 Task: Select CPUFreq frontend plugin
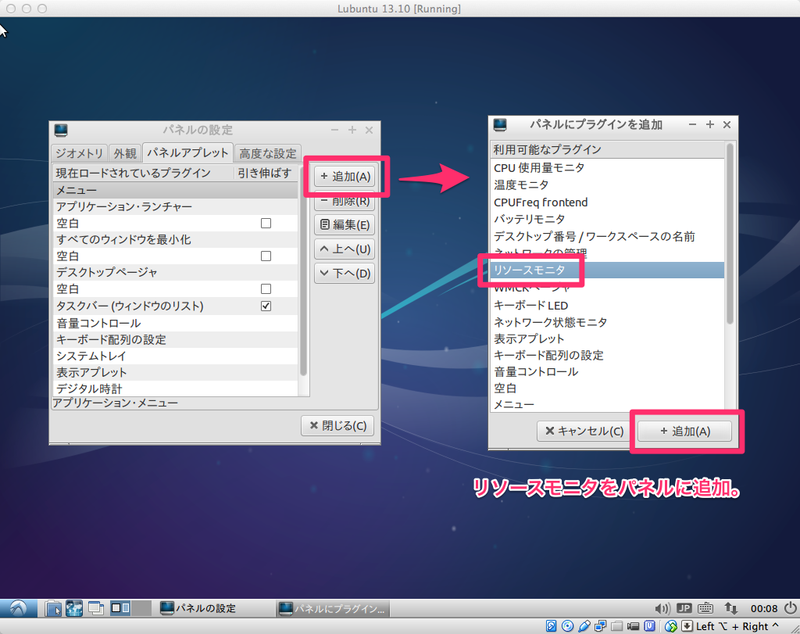[x=607, y=202]
